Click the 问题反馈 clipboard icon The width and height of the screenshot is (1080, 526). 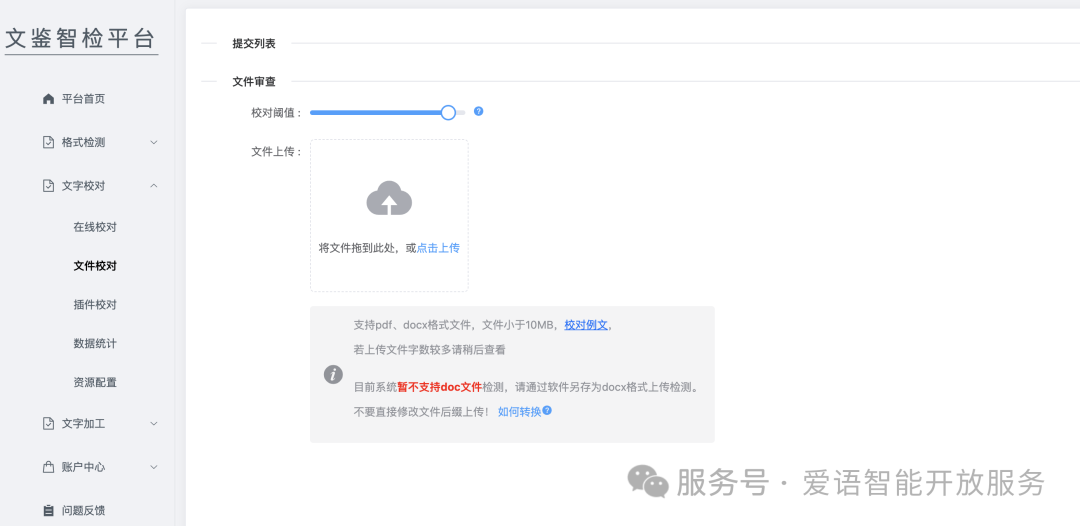[x=48, y=511]
